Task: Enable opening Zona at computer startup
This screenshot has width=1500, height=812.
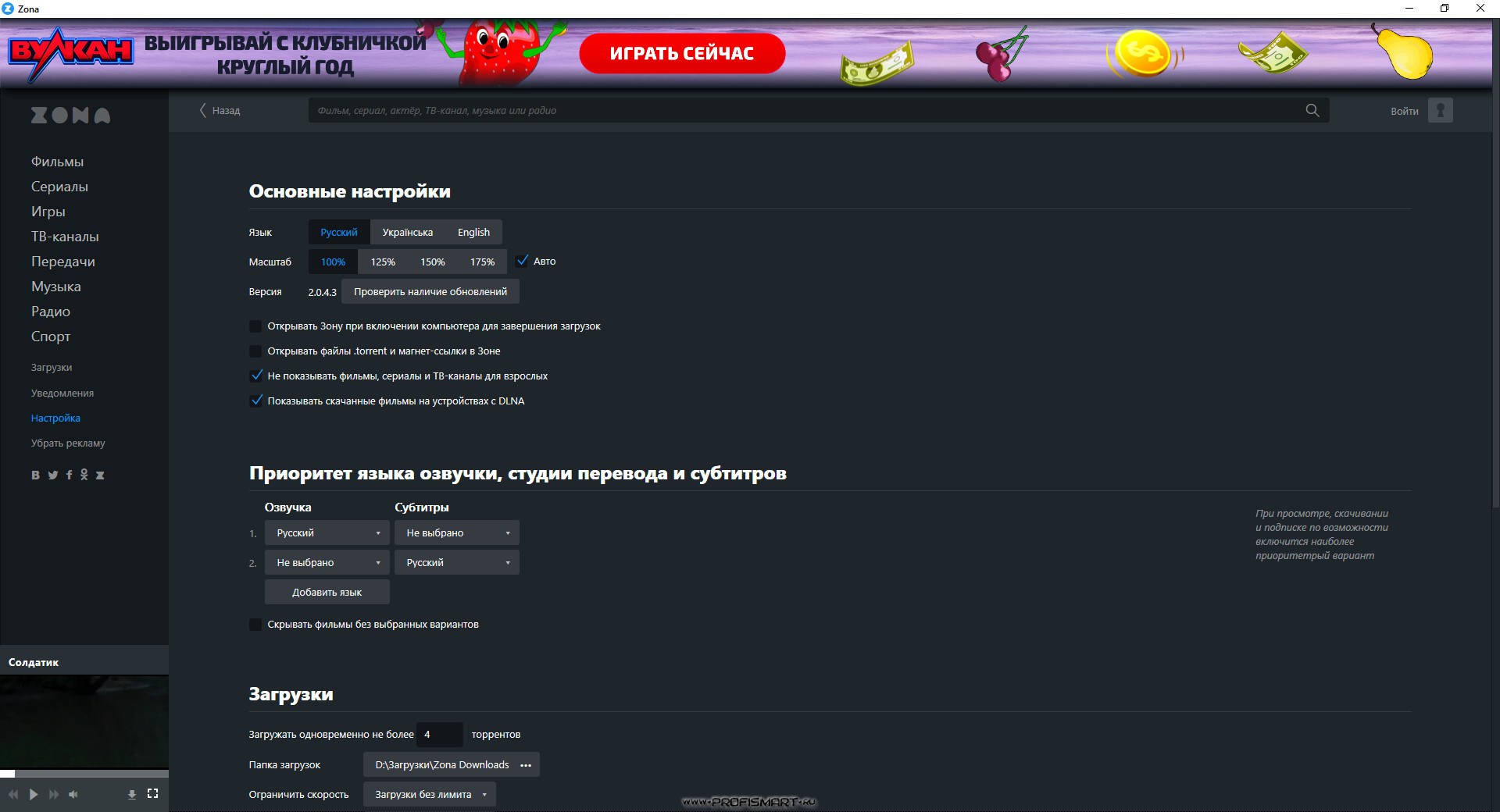Action: pos(255,326)
